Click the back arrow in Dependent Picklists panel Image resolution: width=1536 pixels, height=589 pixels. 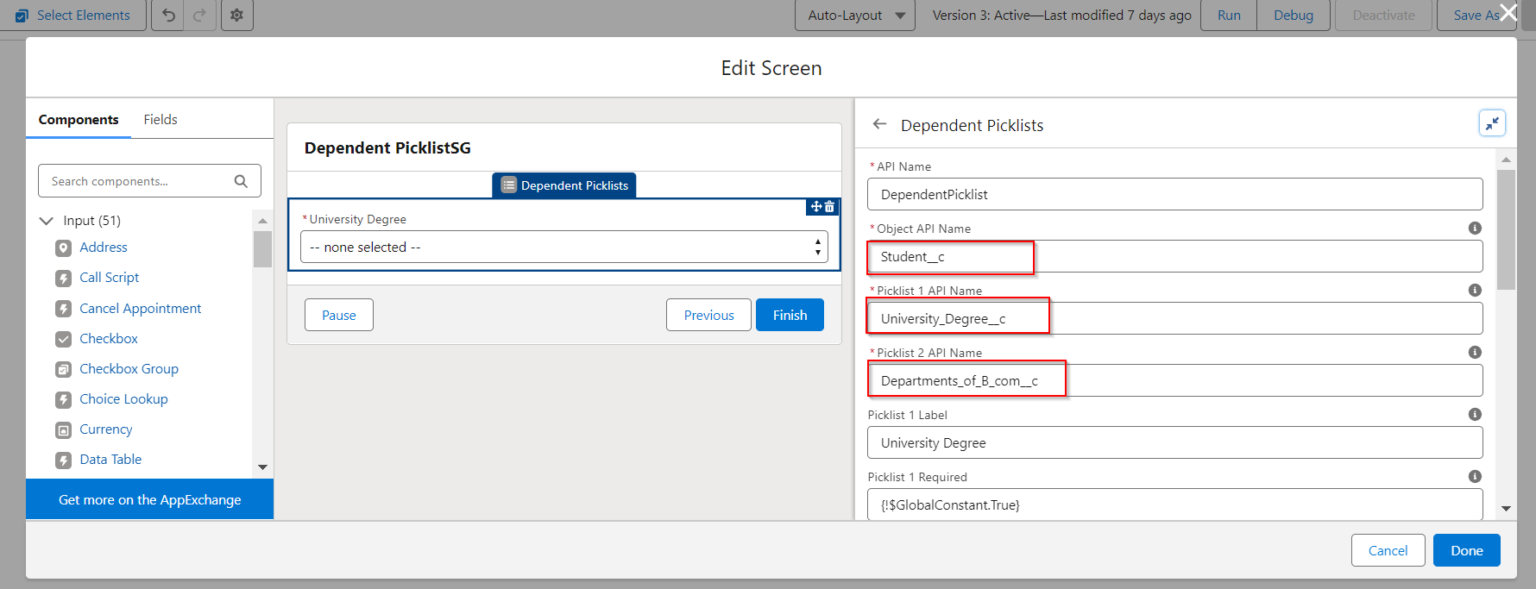pyautogui.click(x=881, y=124)
